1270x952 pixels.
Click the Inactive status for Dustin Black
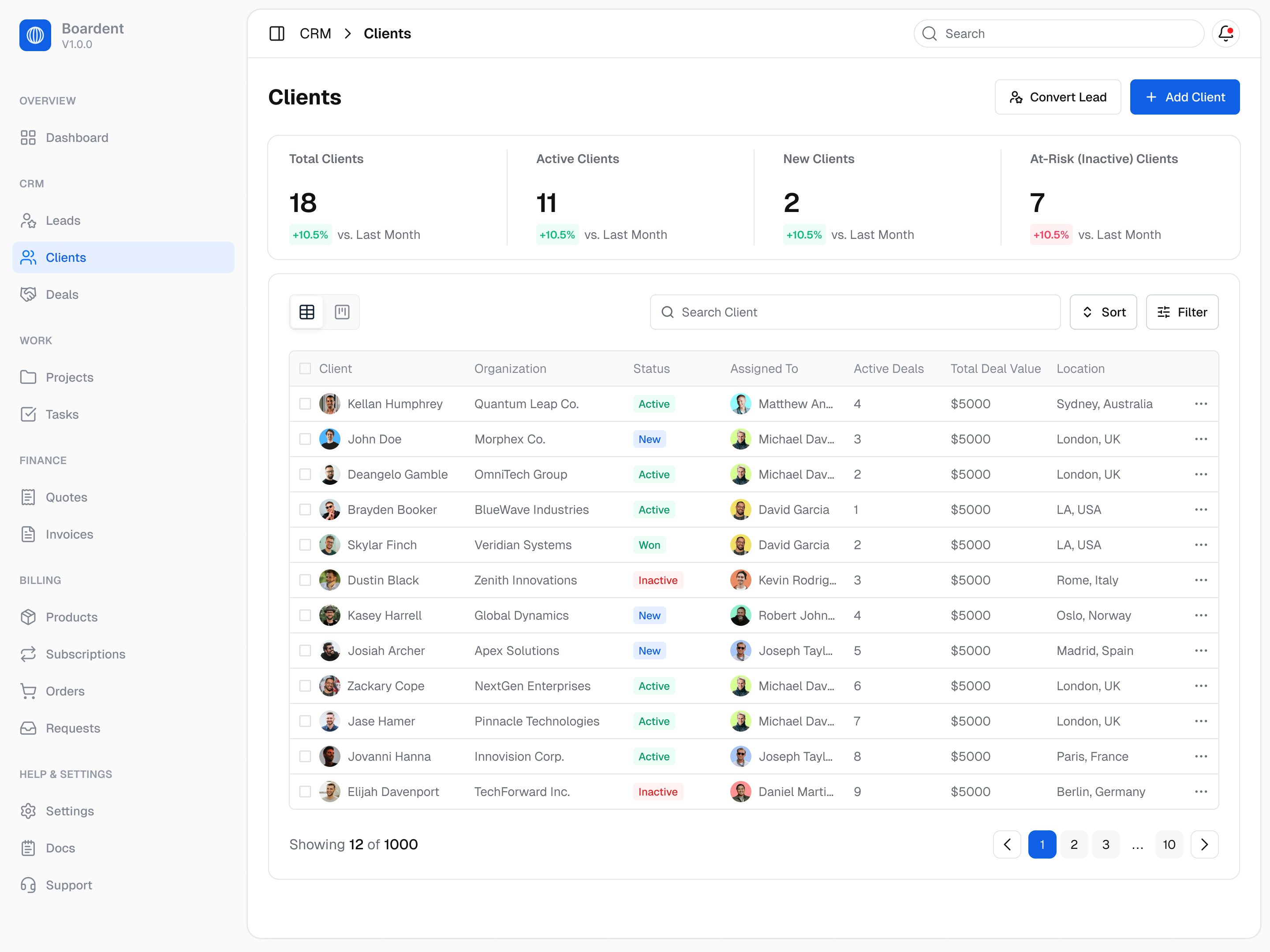657,580
